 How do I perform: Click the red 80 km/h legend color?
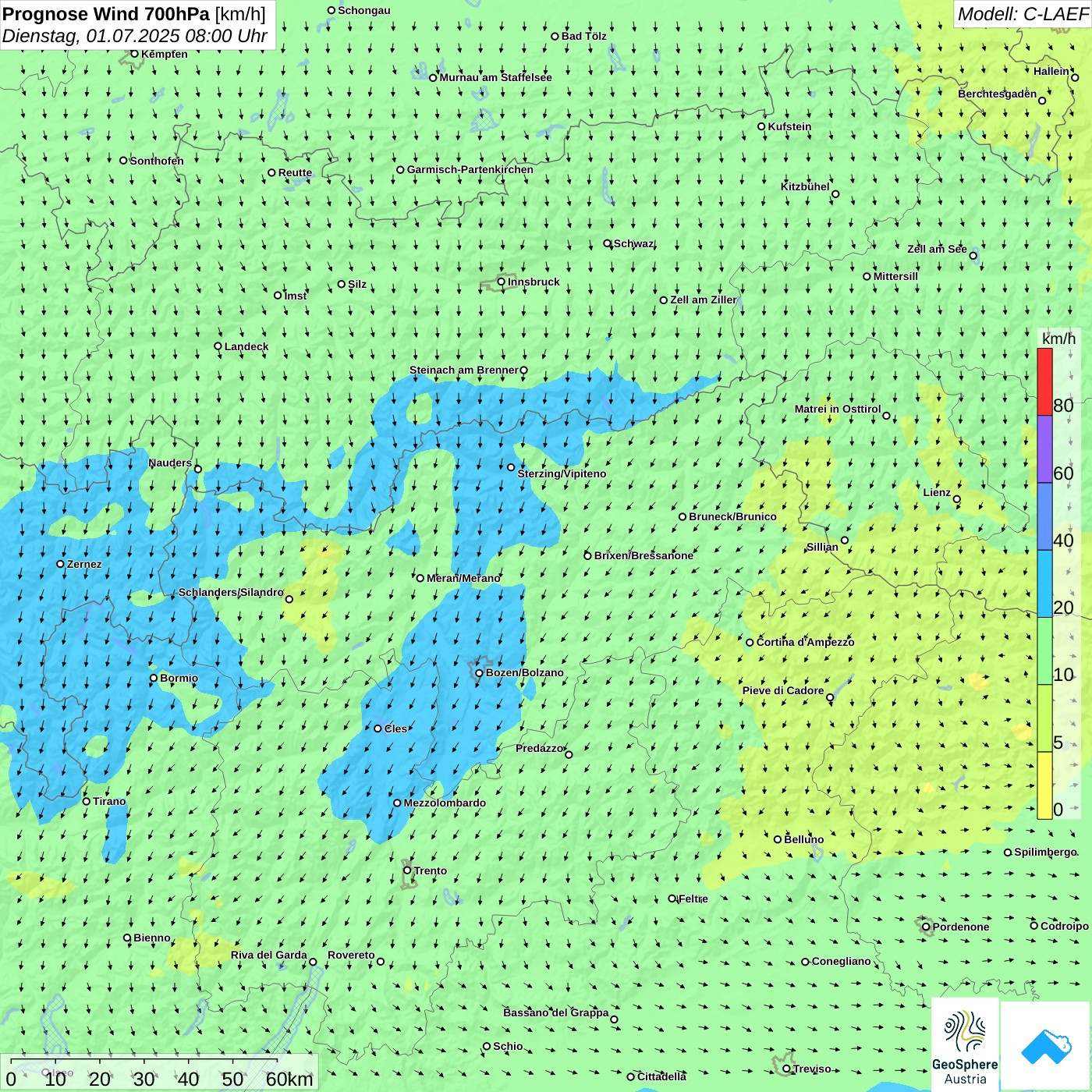pyautogui.click(x=1044, y=381)
